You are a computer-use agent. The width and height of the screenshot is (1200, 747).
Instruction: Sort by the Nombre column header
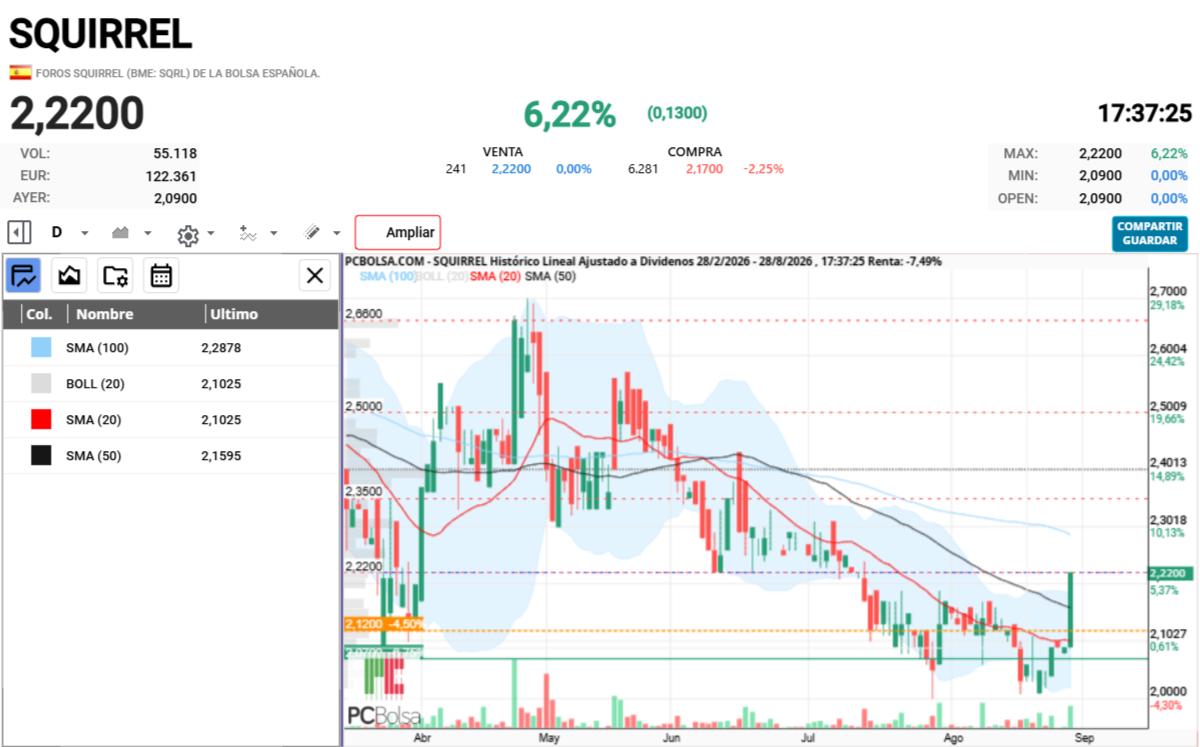tap(104, 314)
